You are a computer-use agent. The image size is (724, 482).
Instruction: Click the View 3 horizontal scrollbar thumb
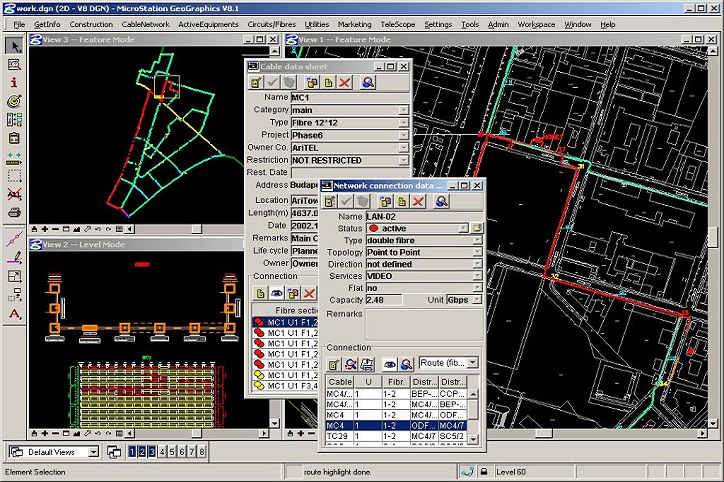(x=196, y=229)
